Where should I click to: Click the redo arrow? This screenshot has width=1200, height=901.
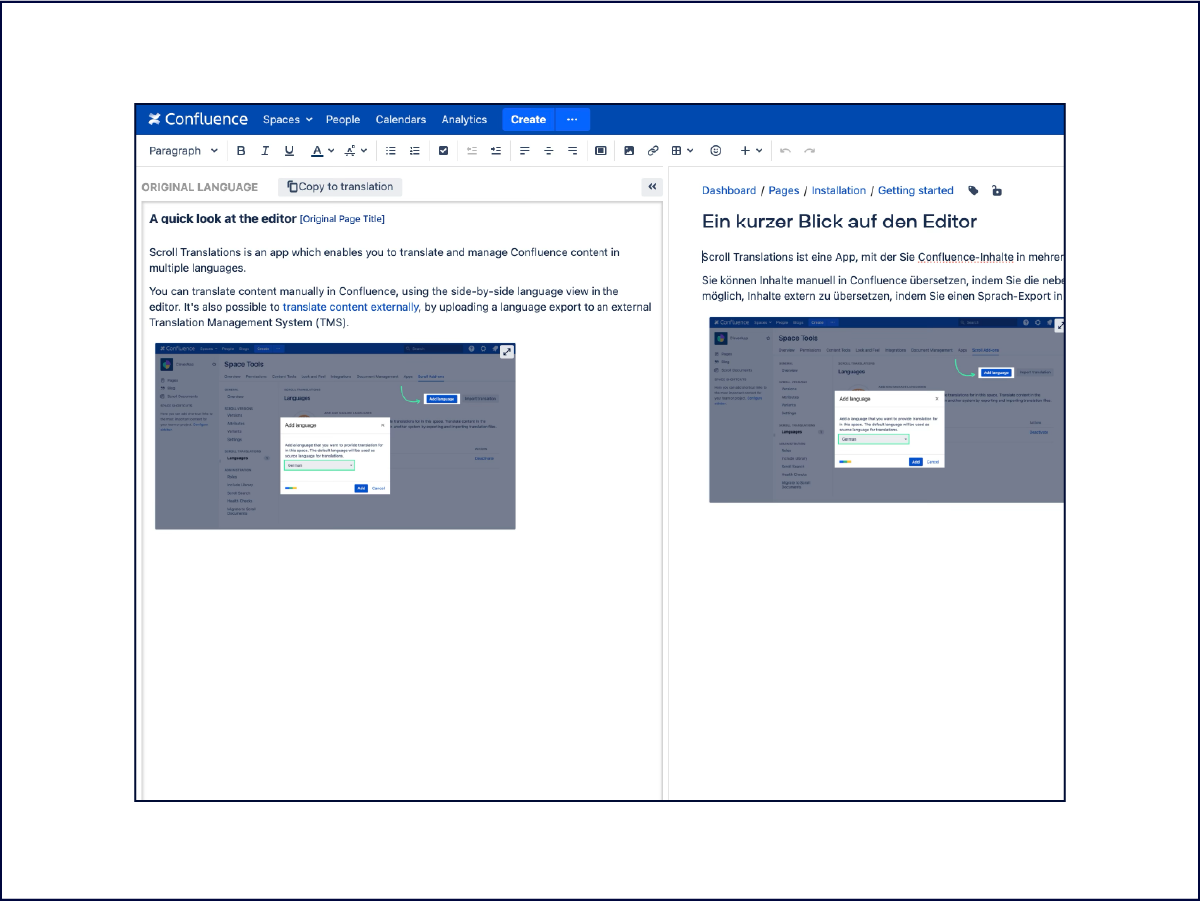809,151
